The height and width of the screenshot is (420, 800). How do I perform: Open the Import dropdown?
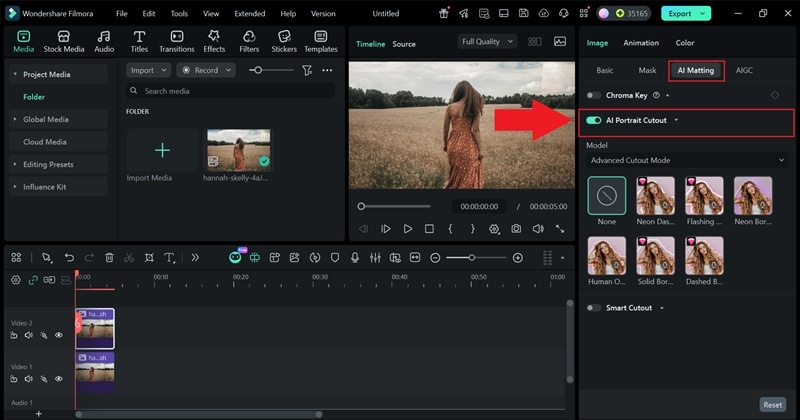(148, 70)
